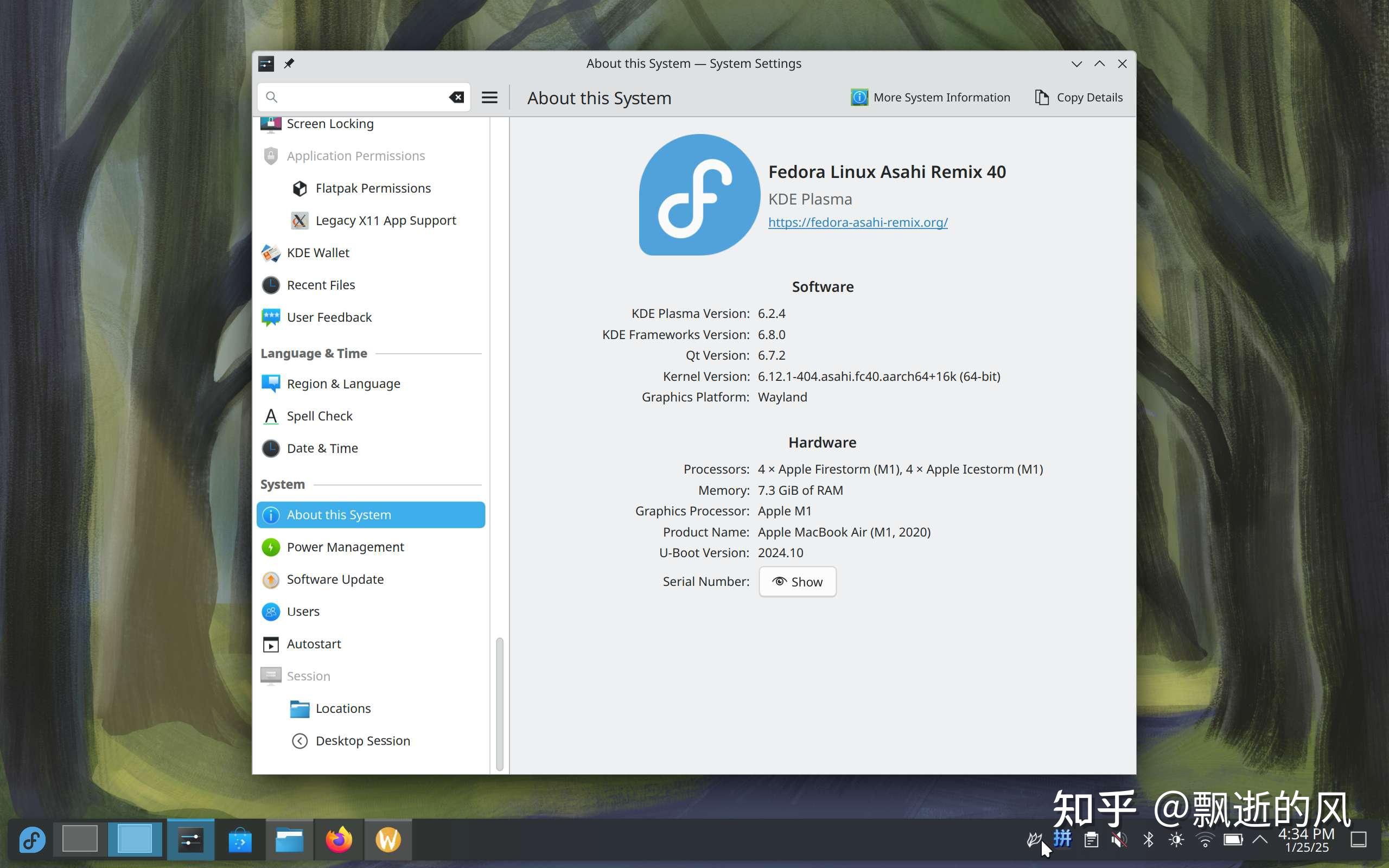
Task: Click the Bluetooth icon in the system tray
Action: click(1148, 839)
